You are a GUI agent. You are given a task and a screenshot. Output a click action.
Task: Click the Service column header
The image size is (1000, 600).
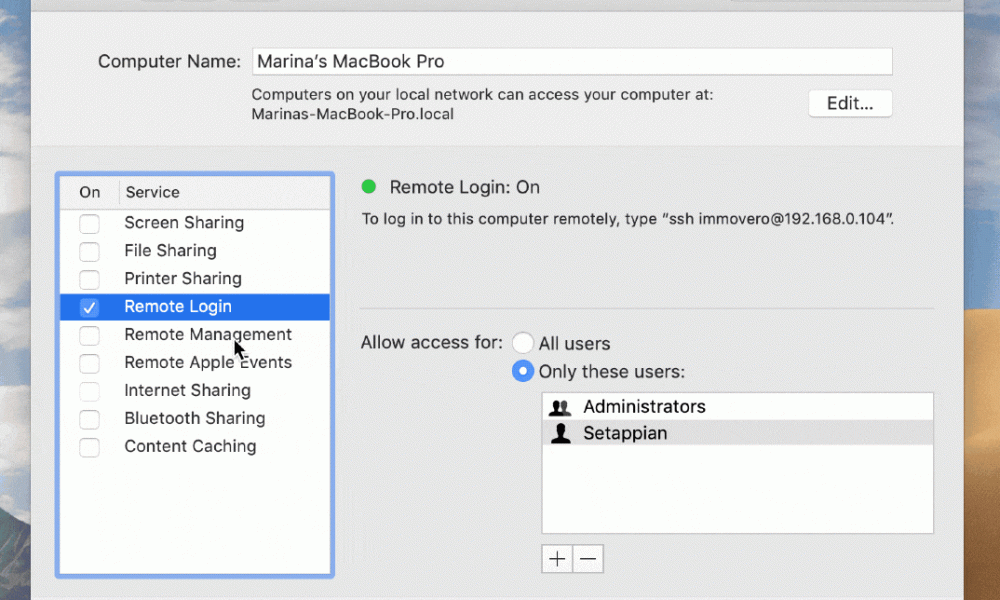152,192
